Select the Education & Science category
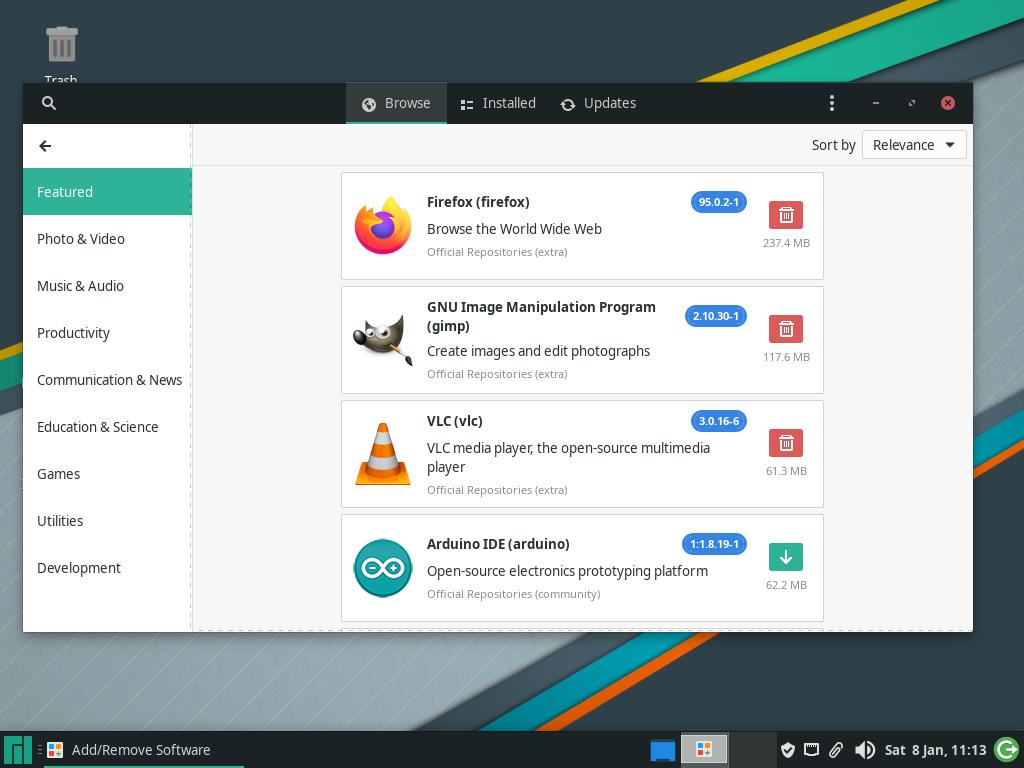 (107, 427)
